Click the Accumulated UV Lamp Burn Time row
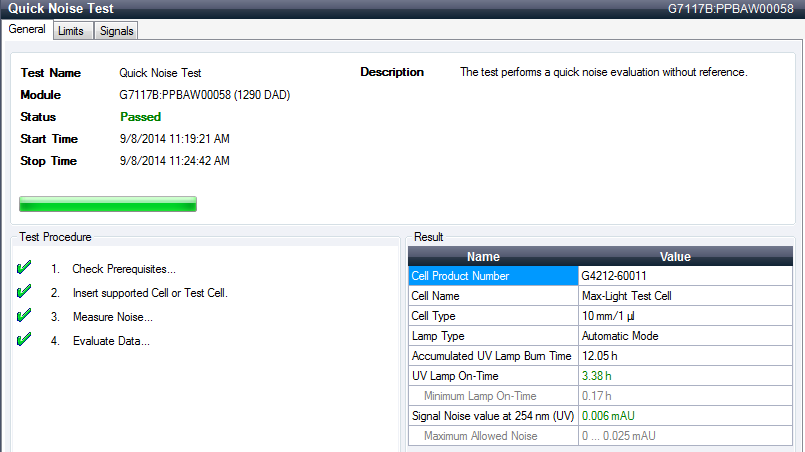The image size is (805, 452). 491,356
